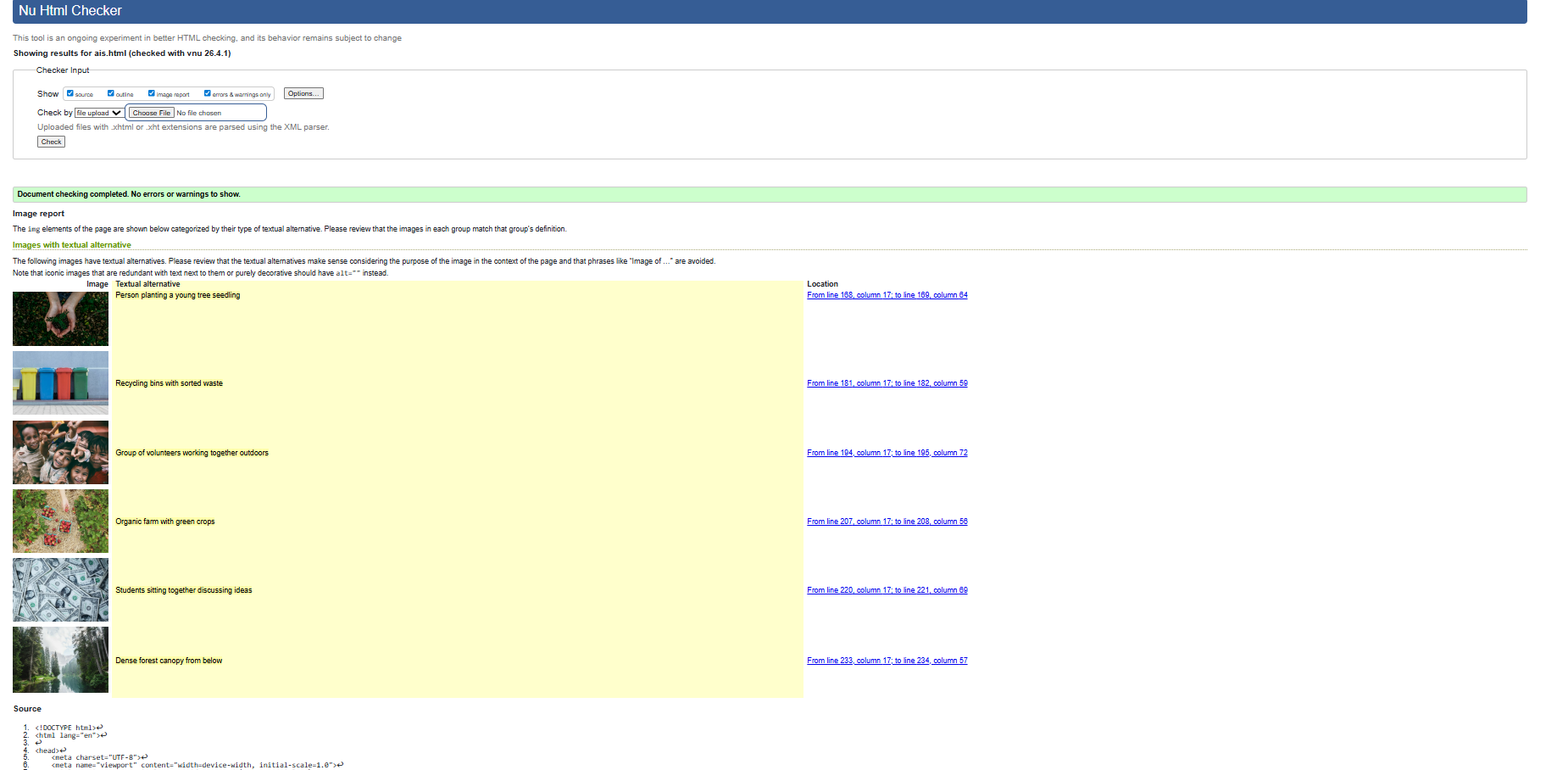Disable the "outline" checkbox
Screen dimensions: 1568x770
tap(110, 93)
